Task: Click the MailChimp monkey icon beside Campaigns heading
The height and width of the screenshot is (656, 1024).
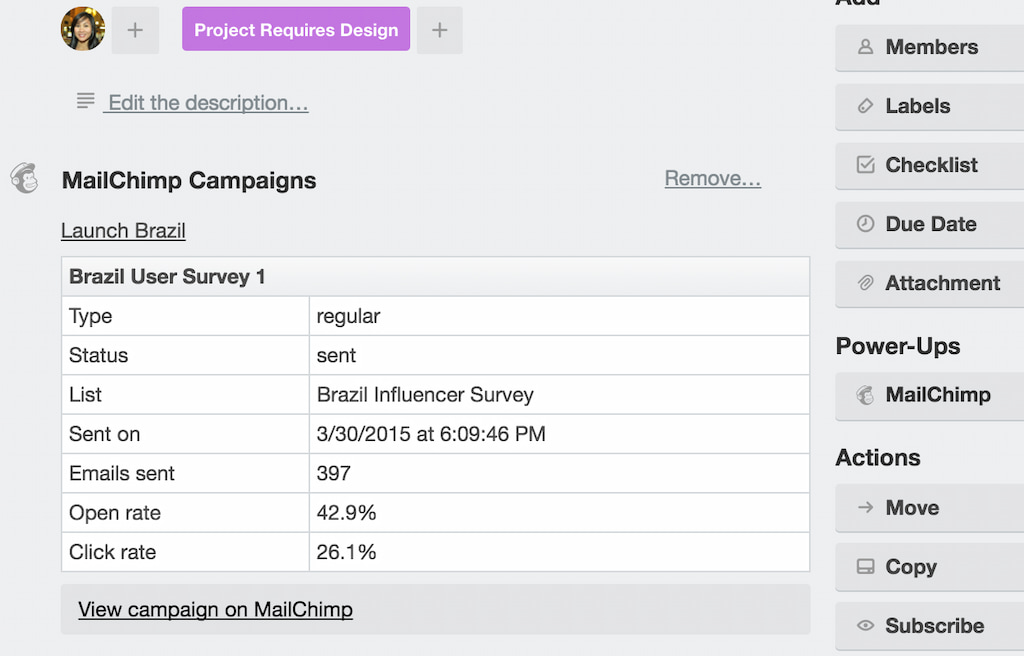Action: (24, 178)
